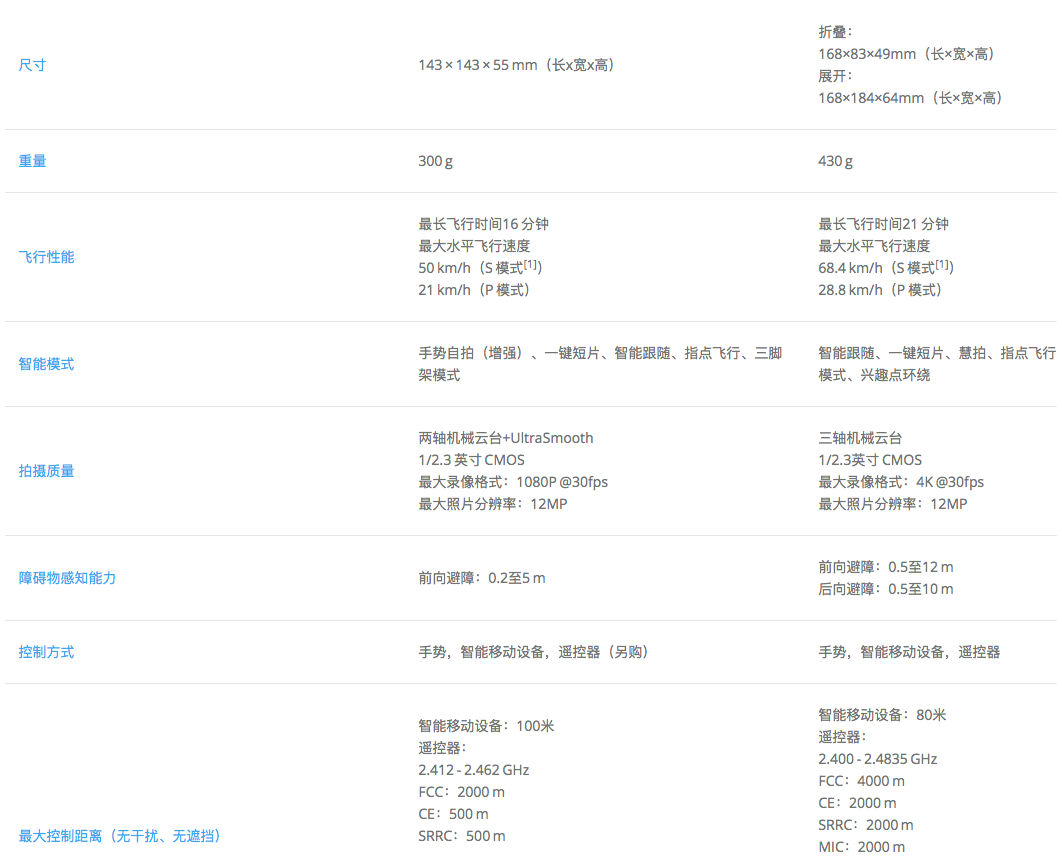Open footnote [1] beside 68.4 km/h
Viewport: 1062px width, 862px height.
pos(943,265)
